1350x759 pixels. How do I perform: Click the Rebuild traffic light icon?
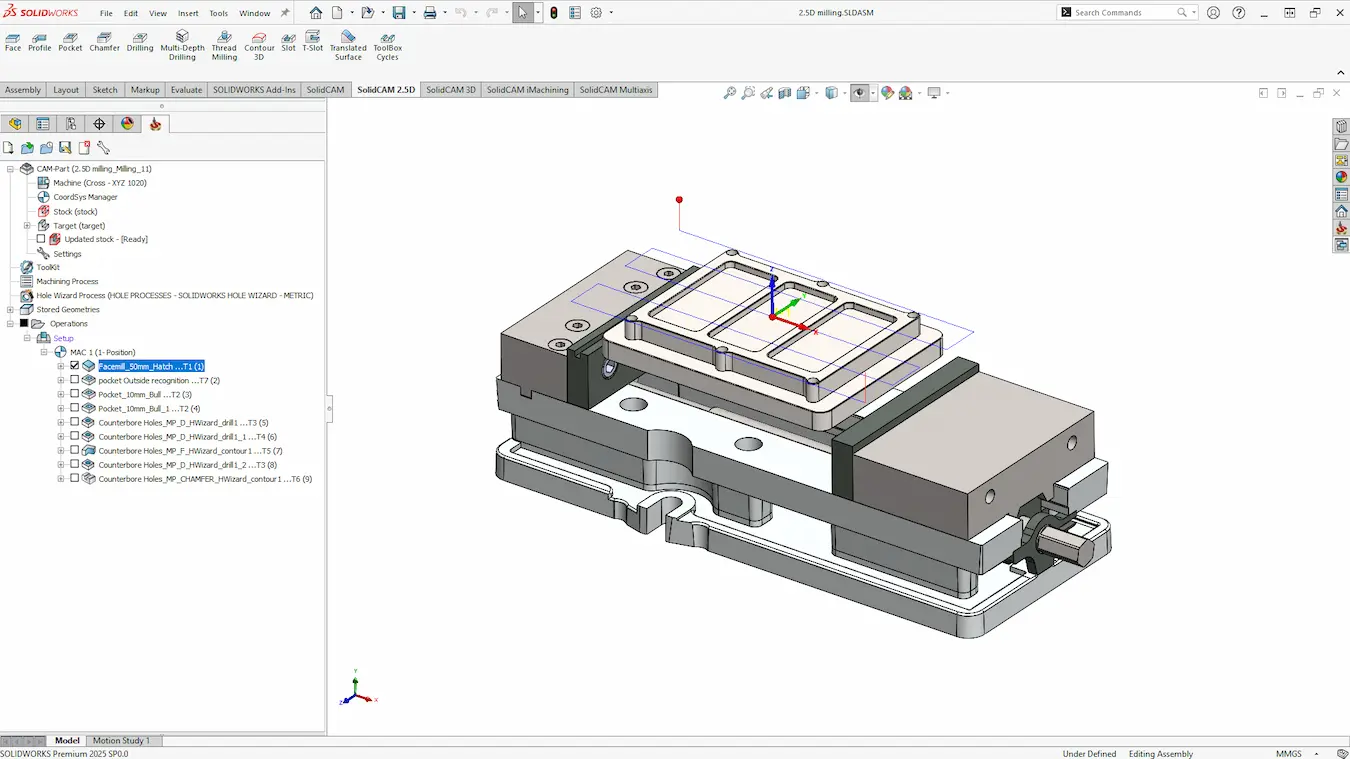click(555, 13)
